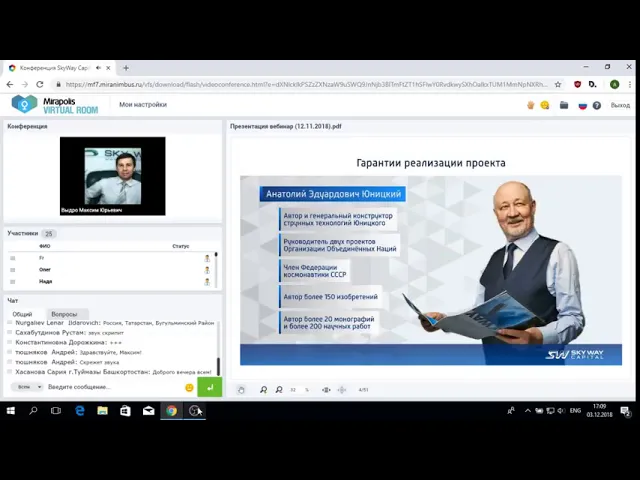Select the hand pan tool under presentation
This screenshot has height=480, width=640.
tap(241, 390)
